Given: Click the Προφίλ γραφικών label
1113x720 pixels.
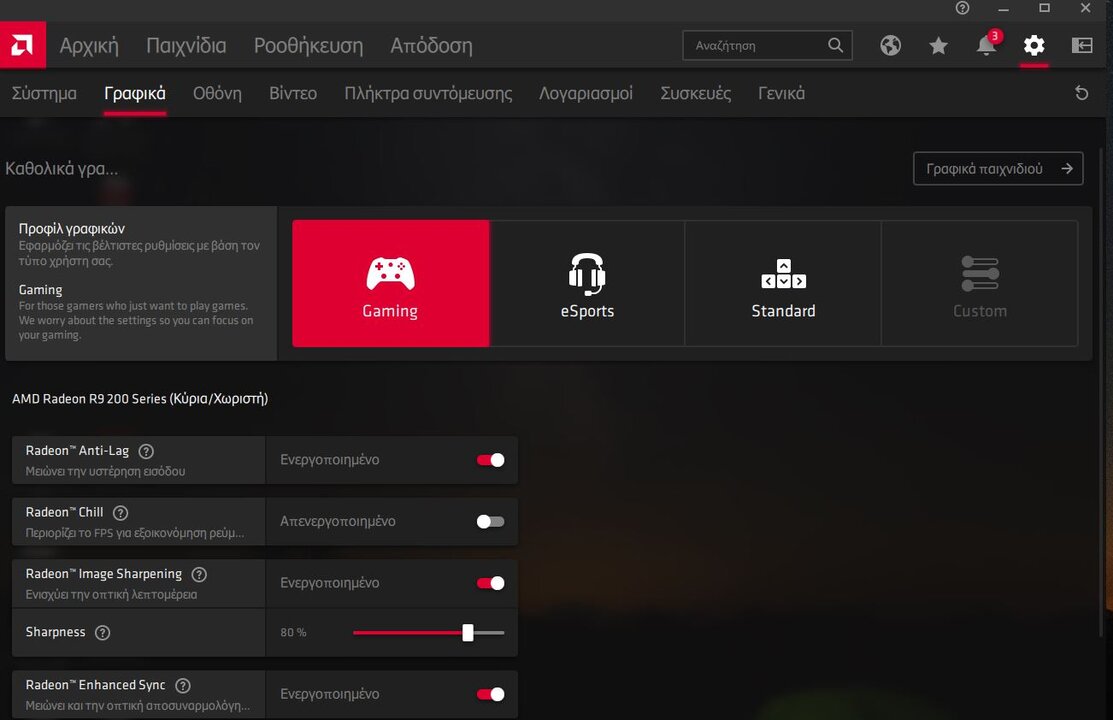Looking at the screenshot, I should [x=72, y=229].
